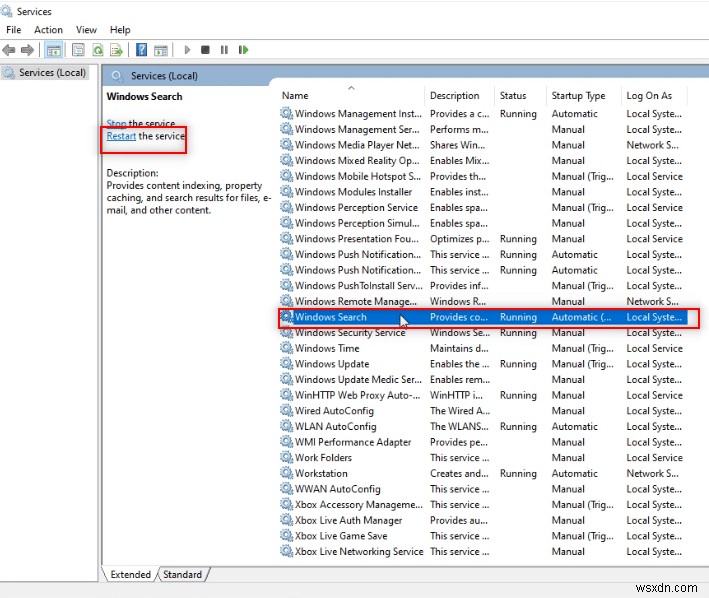Click gear icon beside Windows Update

pyautogui.click(x=287, y=364)
